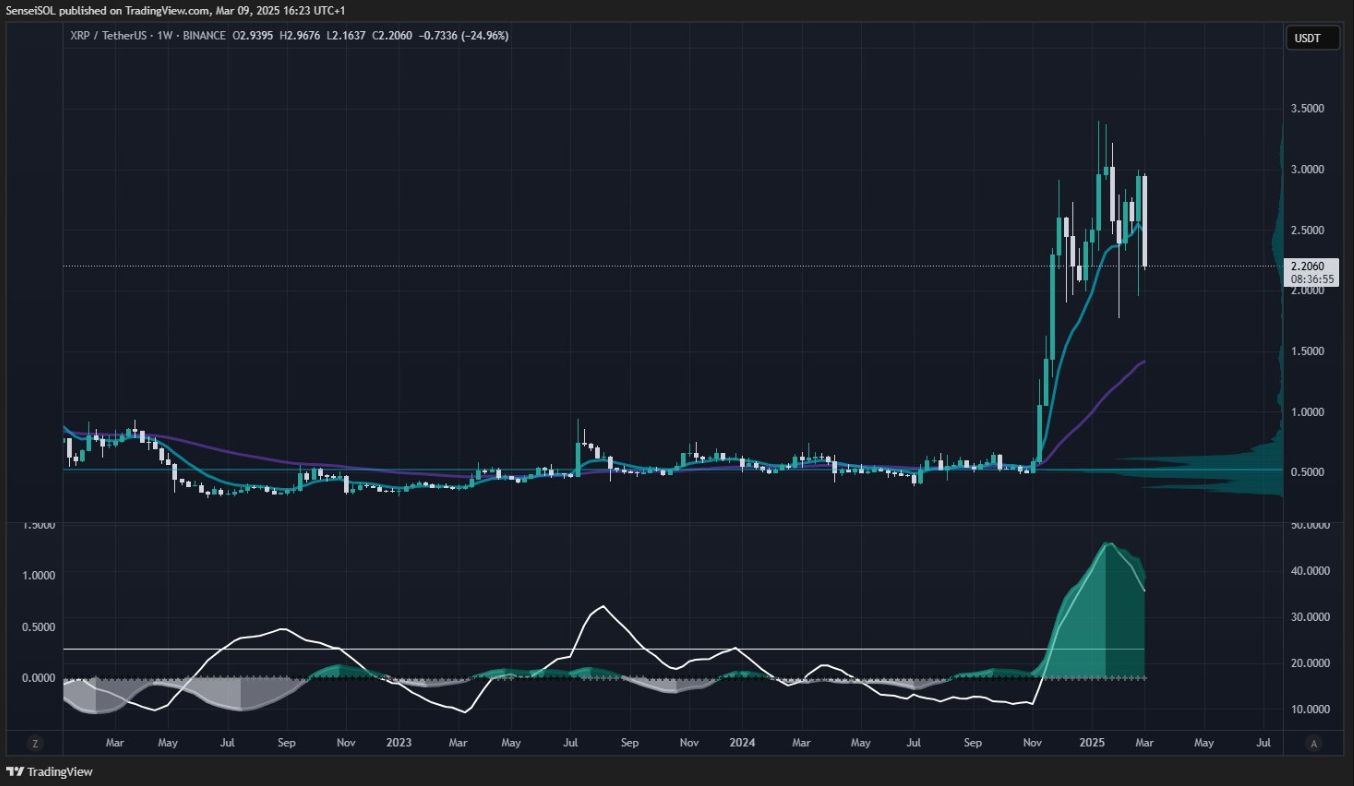Viewport: 1354px width, 786px height.
Task: Click the 2025 time axis label
Action: pyautogui.click(x=1092, y=743)
